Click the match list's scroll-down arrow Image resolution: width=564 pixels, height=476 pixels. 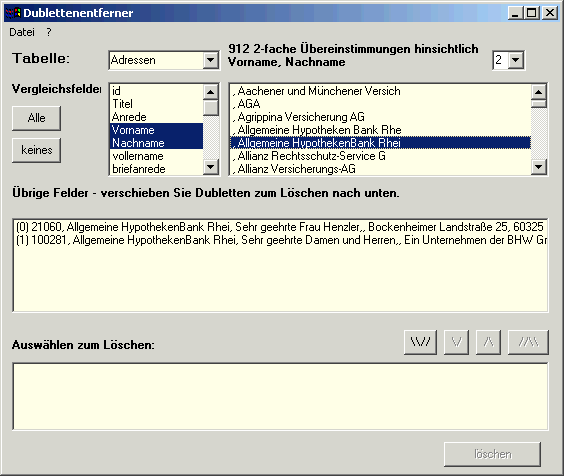click(538, 167)
